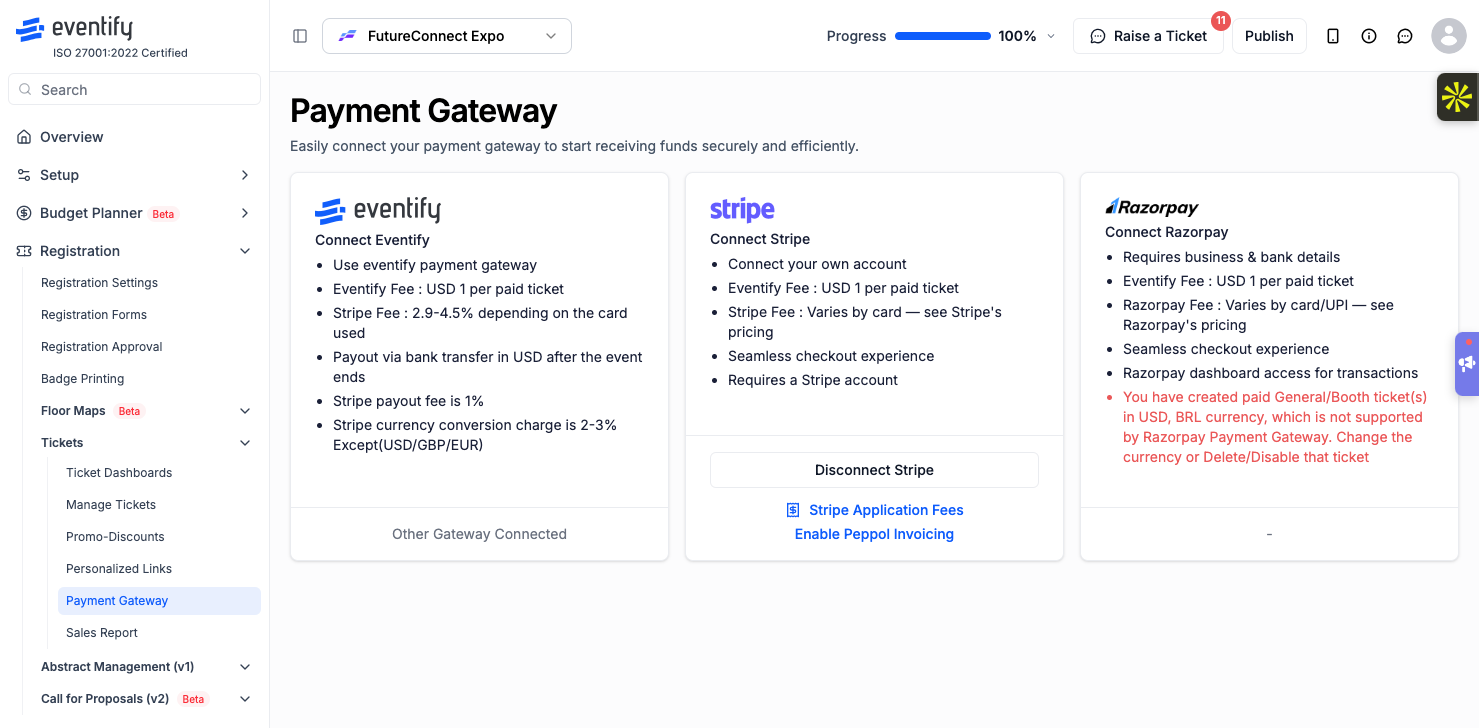Click the Setup sliders icon
Viewport: 1479px width, 728px height.
click(24, 175)
